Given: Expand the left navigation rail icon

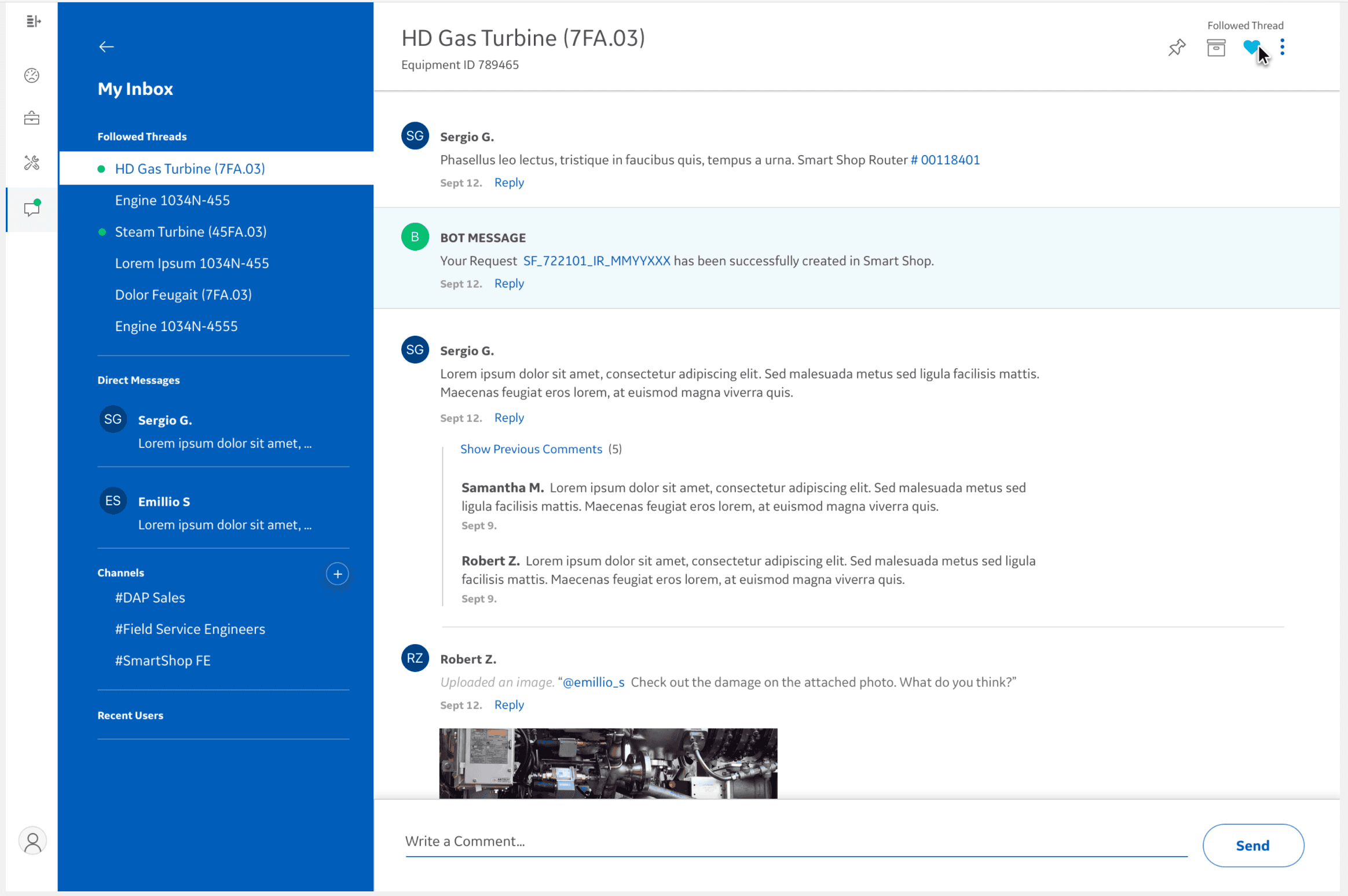Looking at the screenshot, I should 34,21.
